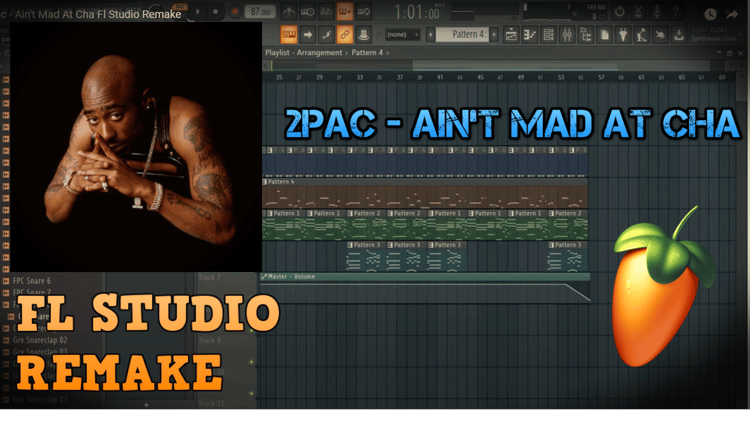The image size is (750, 421).
Task: Click the Play button in transport
Action: coord(198,11)
